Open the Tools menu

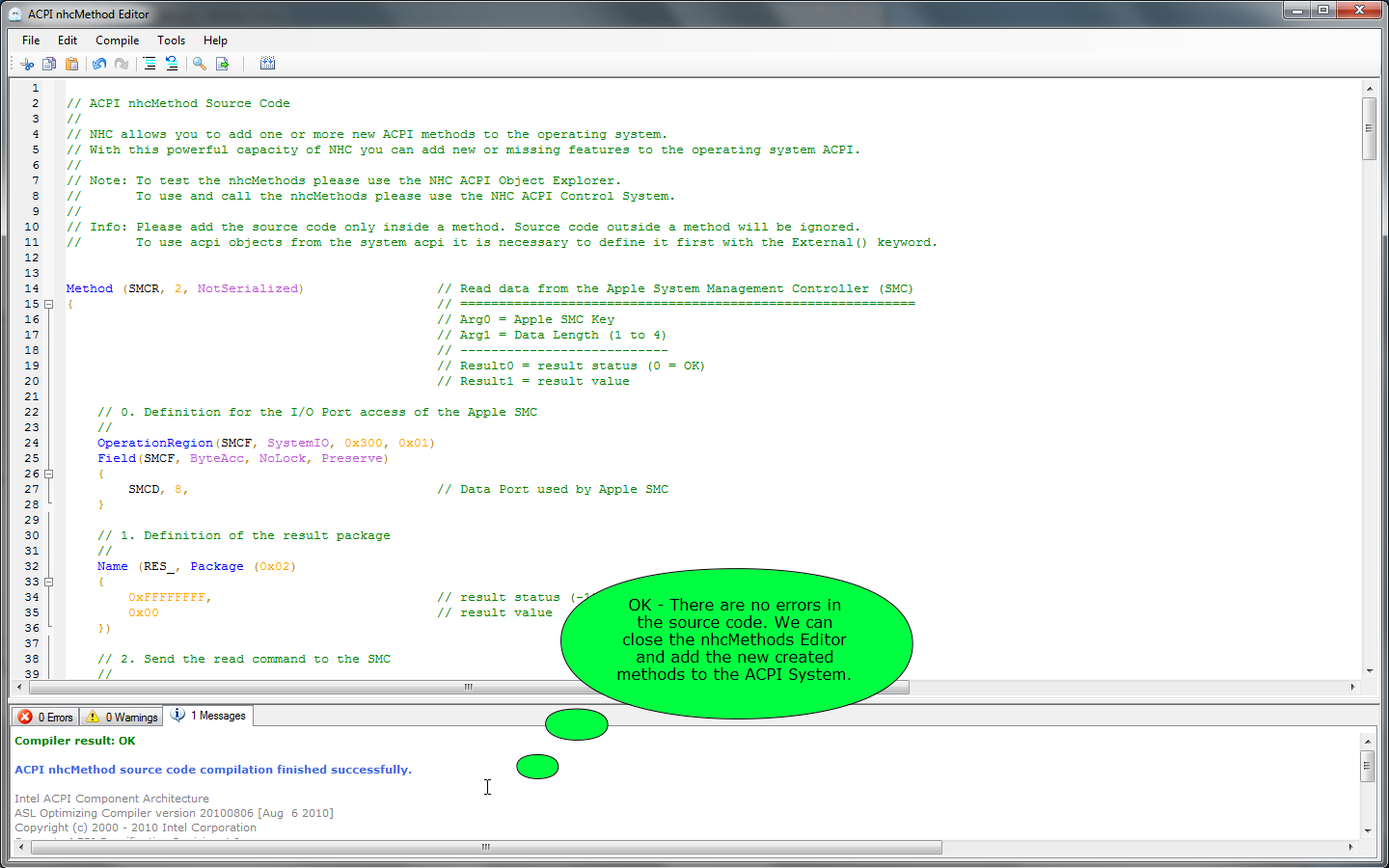click(x=171, y=41)
